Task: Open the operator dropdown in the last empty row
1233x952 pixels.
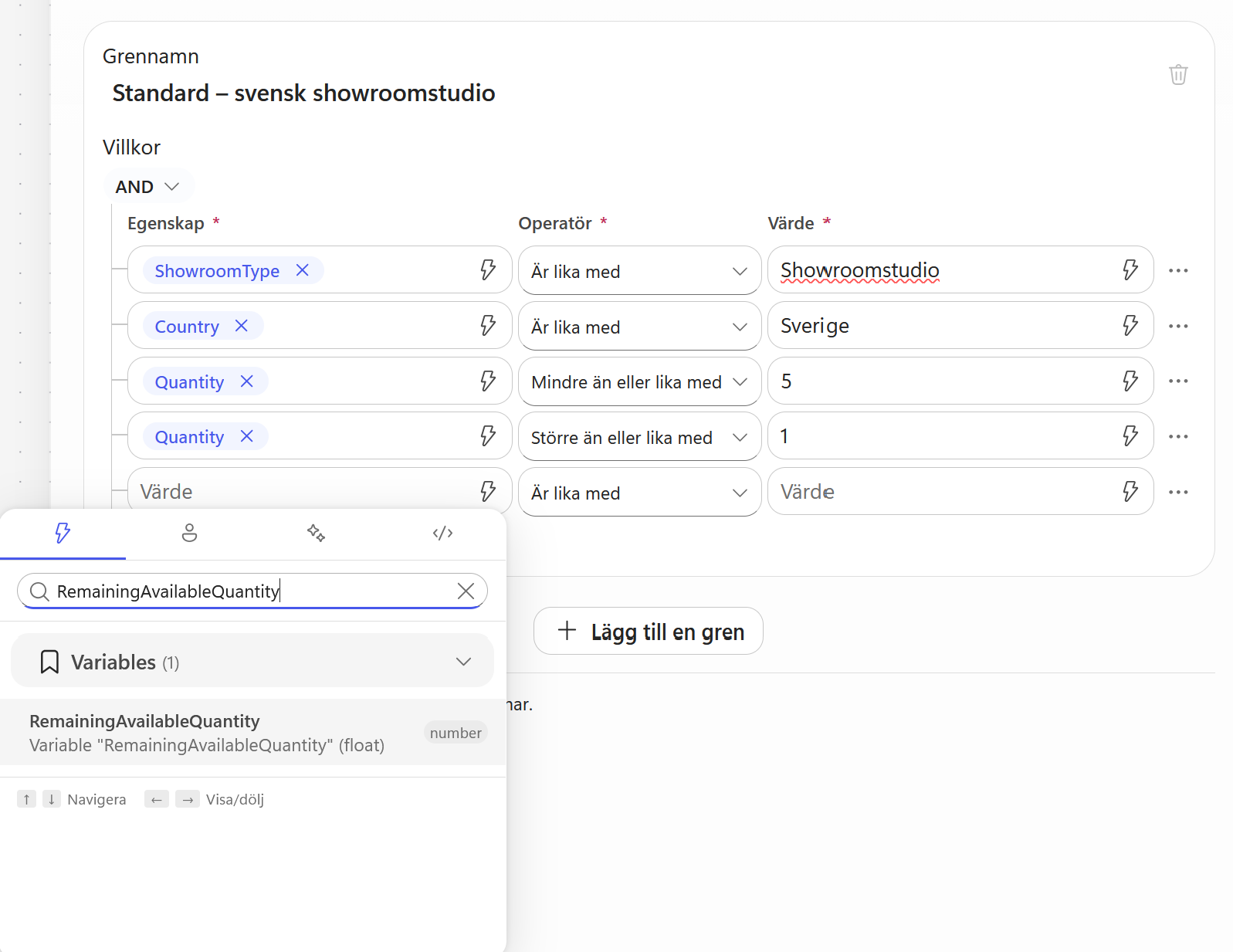Action: point(640,493)
